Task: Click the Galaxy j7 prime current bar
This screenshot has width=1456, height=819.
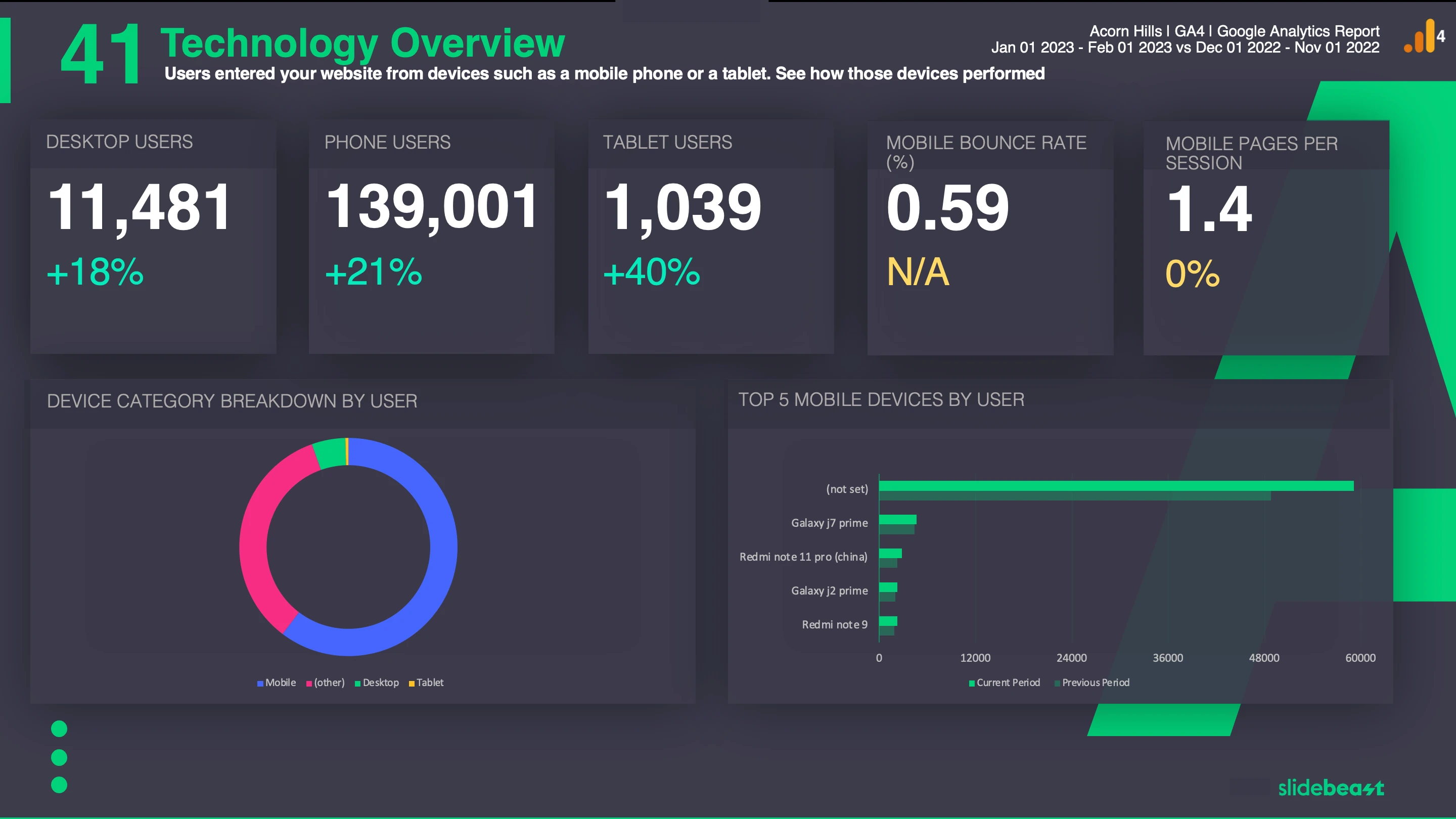Action: coord(897,519)
